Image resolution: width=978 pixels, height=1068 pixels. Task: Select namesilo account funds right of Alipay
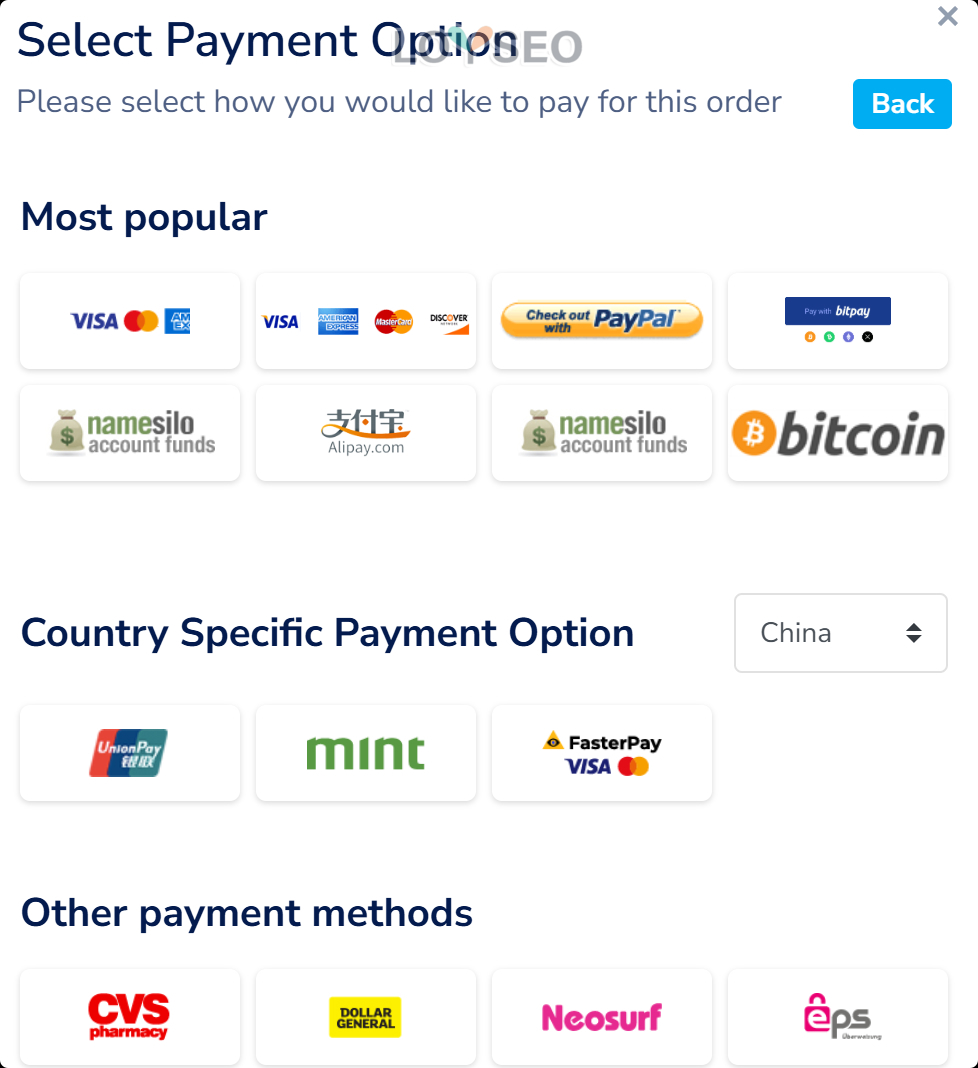click(602, 433)
